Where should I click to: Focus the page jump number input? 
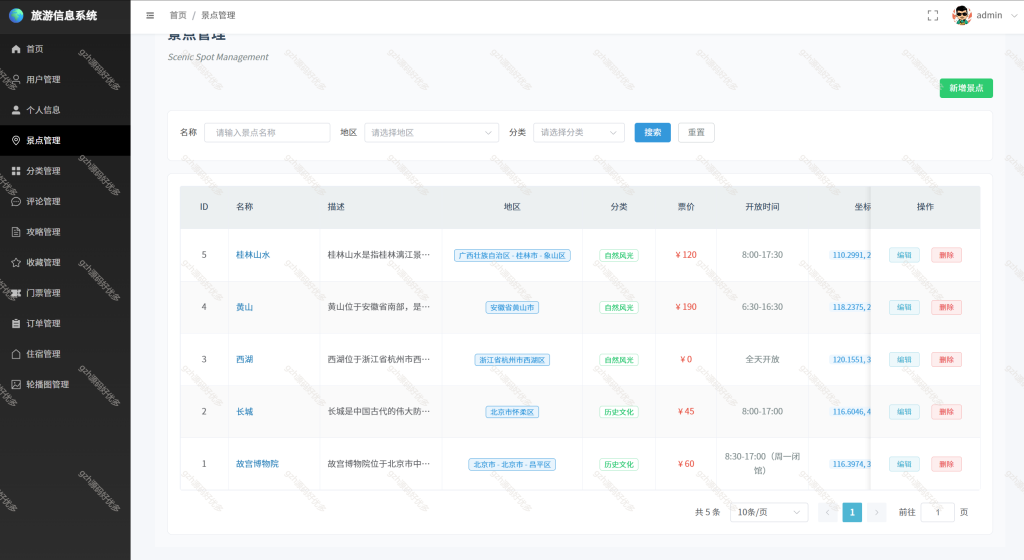[938, 512]
